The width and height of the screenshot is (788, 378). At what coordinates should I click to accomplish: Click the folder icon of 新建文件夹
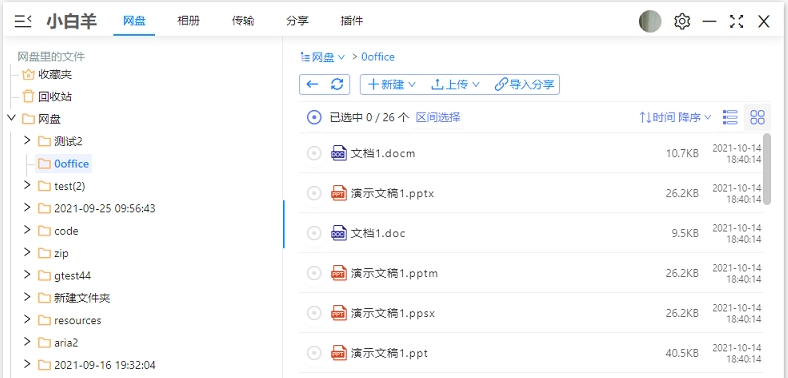pos(44,298)
